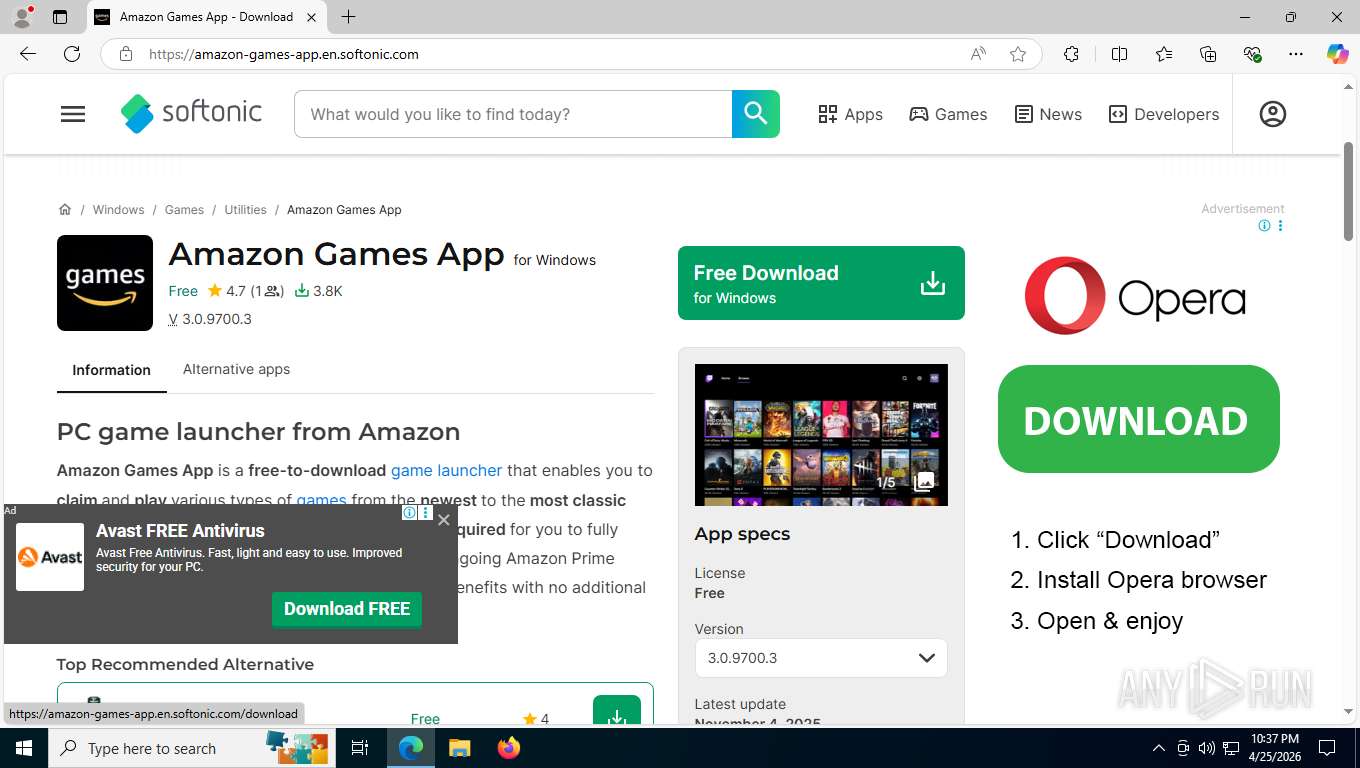Image resolution: width=1360 pixels, height=768 pixels.
Task: Click the version text V 3.0.9700.3
Action: click(210, 320)
